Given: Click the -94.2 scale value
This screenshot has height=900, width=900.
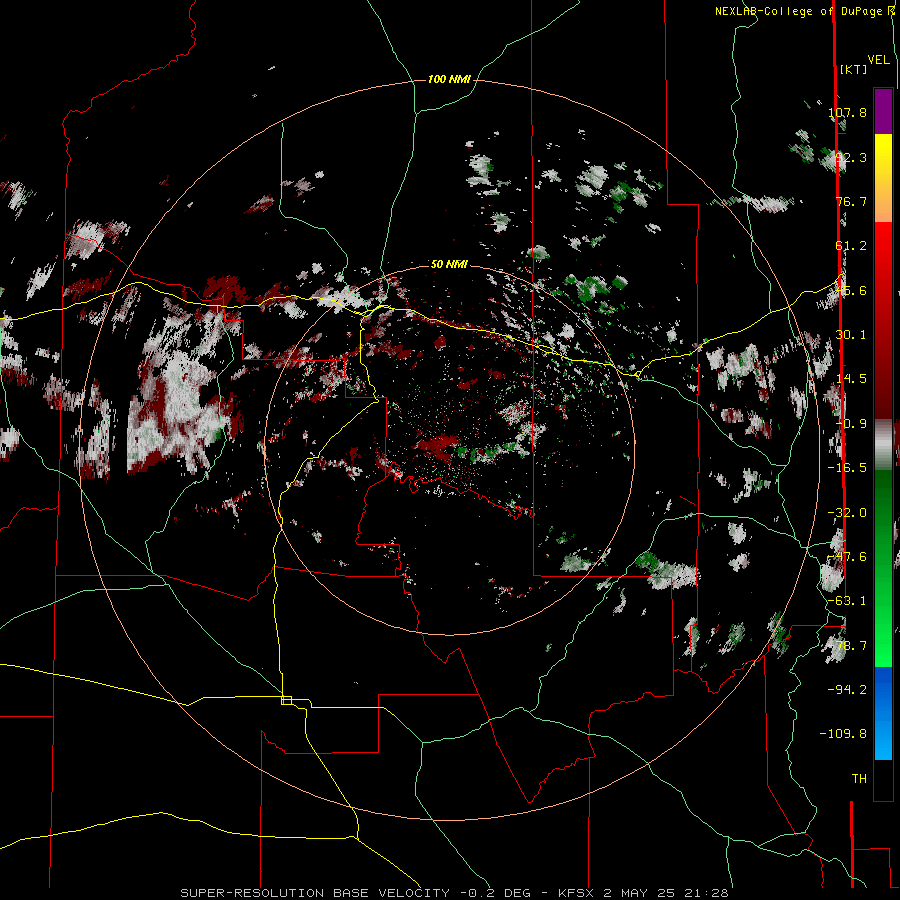Looking at the screenshot, I should [847, 689].
